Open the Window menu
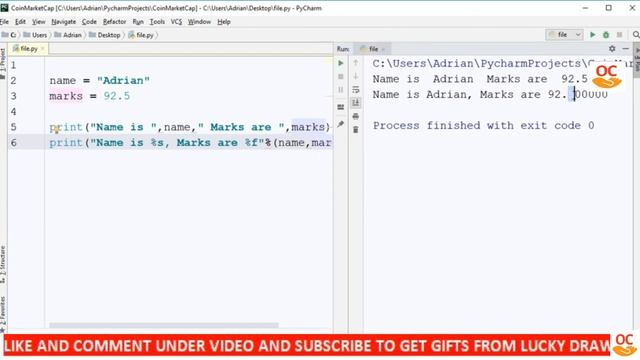The image size is (640, 360). (199, 22)
